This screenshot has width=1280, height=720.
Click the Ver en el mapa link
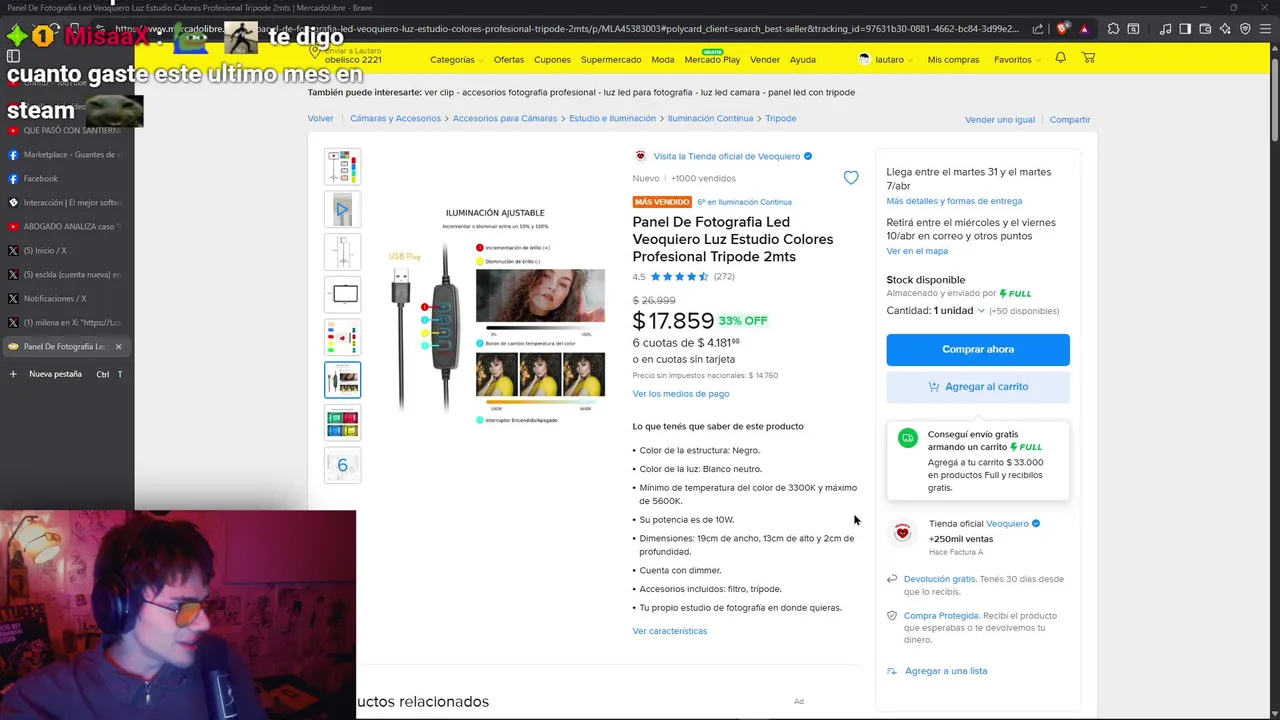pyautogui.click(x=917, y=251)
